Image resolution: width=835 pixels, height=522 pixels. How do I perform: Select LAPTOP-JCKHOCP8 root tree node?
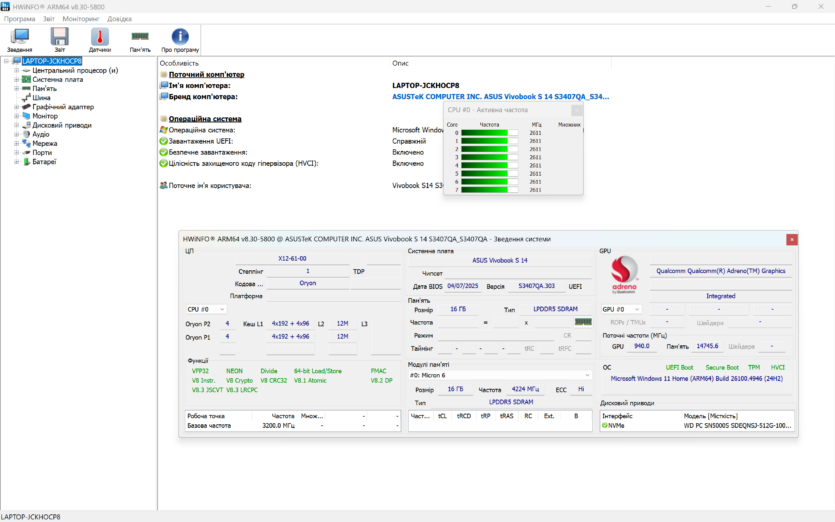52,61
